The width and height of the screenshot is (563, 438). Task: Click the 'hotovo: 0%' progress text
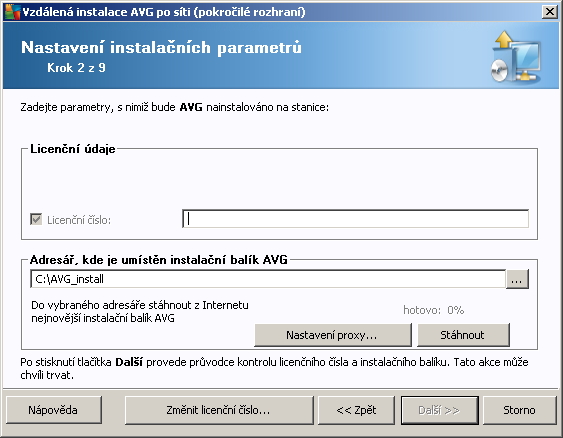(434, 310)
